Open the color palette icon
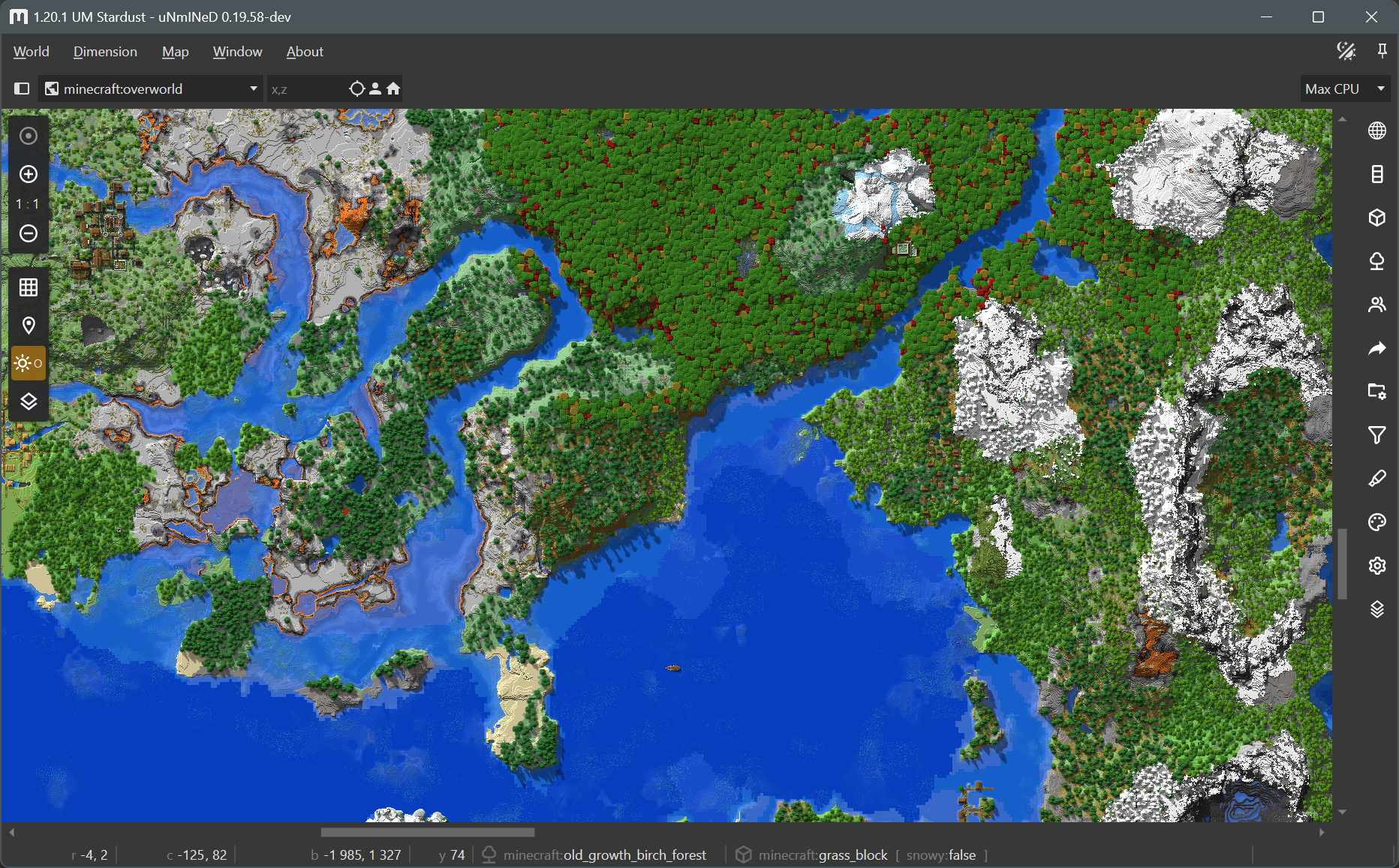1399x868 pixels. coord(1376,522)
